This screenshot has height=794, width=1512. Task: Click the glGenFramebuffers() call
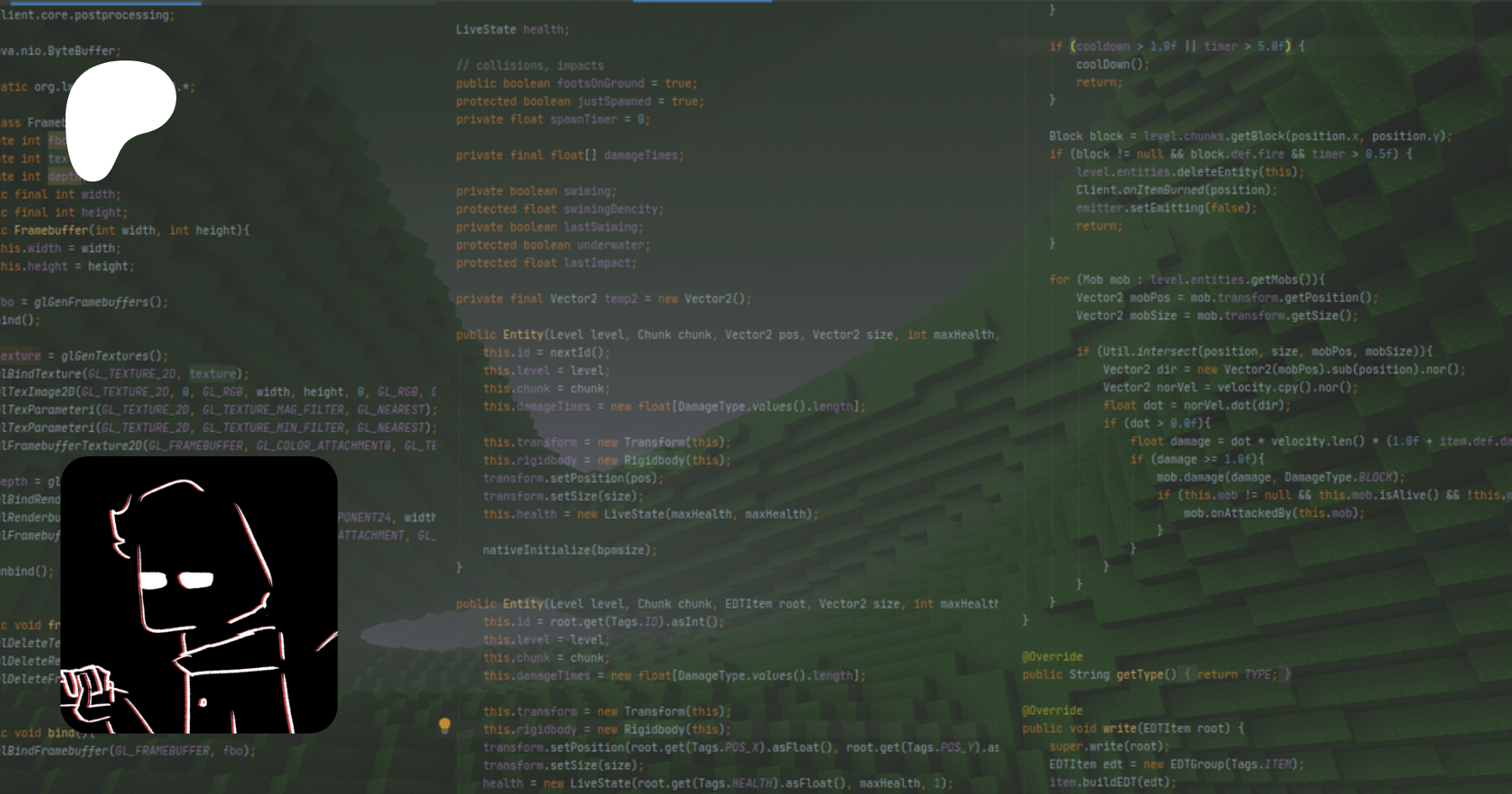pos(101,302)
